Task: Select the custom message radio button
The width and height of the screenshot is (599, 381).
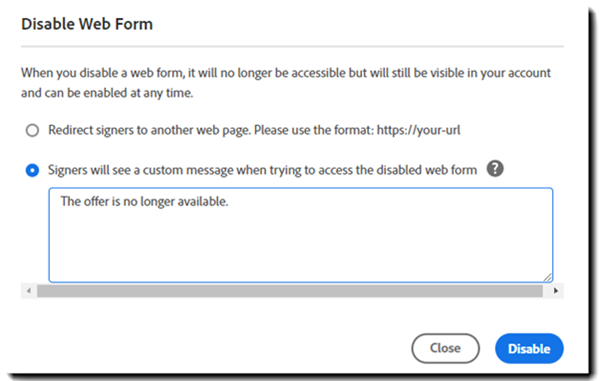Action: (x=32, y=170)
